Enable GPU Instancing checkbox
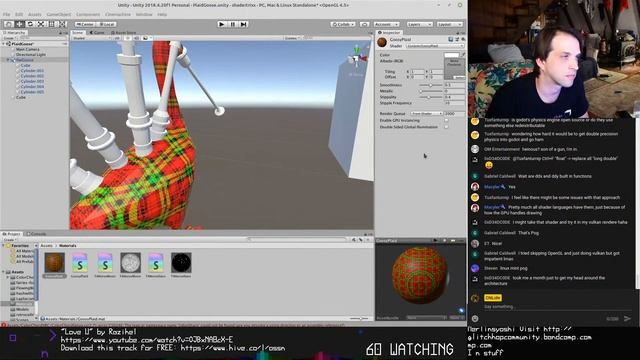 coord(446,120)
